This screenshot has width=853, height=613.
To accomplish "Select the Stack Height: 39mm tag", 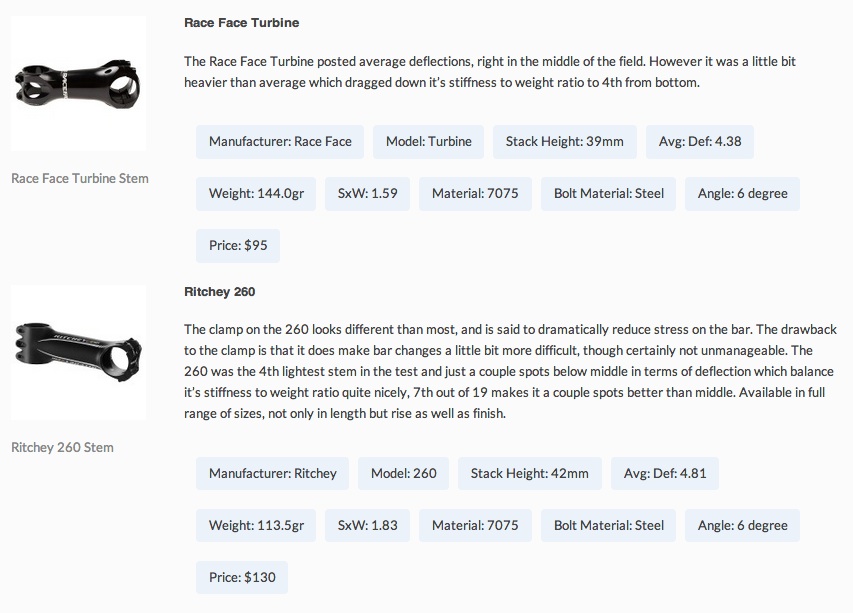I will (x=565, y=142).
